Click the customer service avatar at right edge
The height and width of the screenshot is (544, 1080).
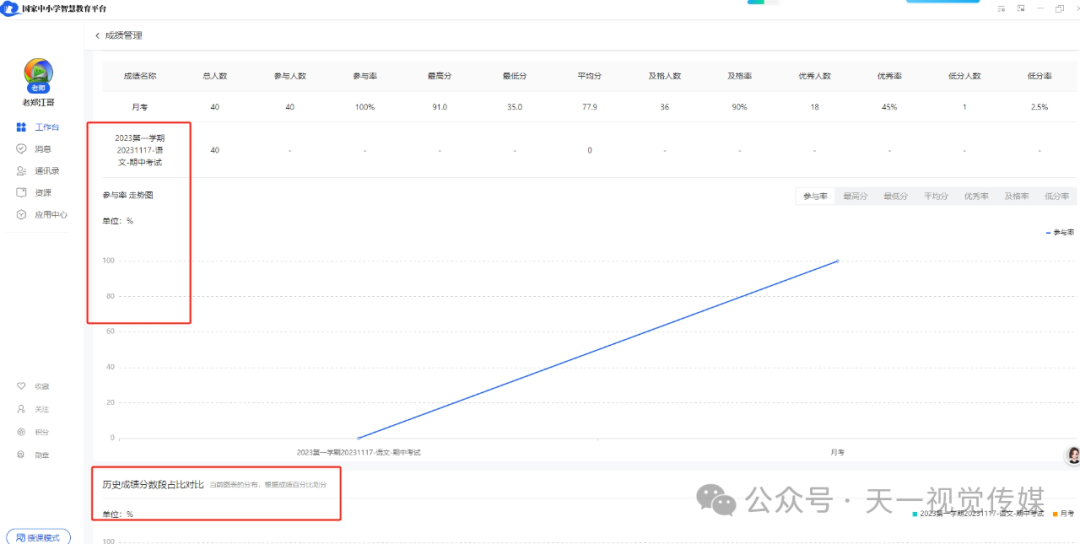(x=1072, y=455)
